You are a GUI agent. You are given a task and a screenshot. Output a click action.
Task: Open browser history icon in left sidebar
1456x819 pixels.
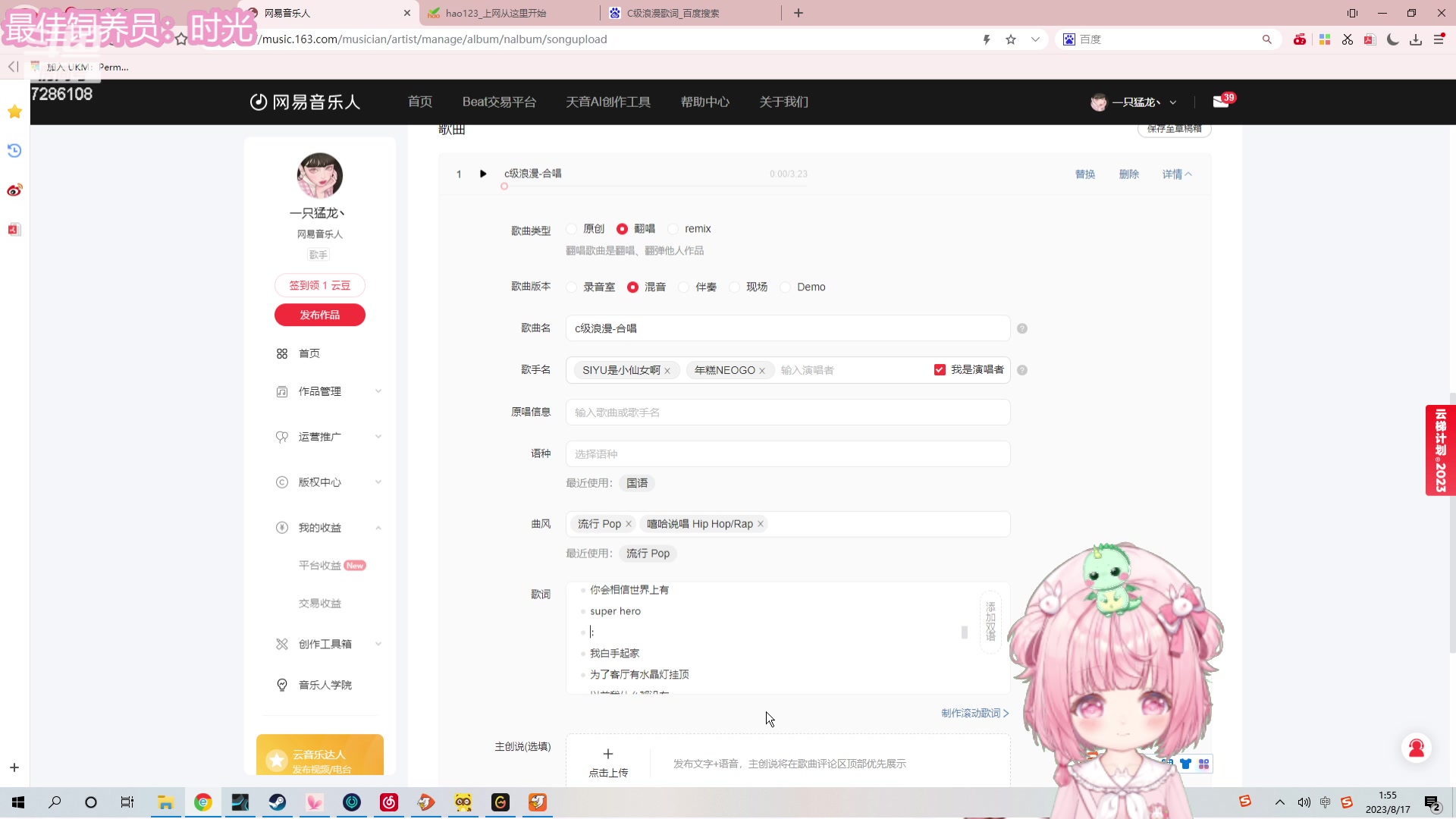[x=14, y=151]
